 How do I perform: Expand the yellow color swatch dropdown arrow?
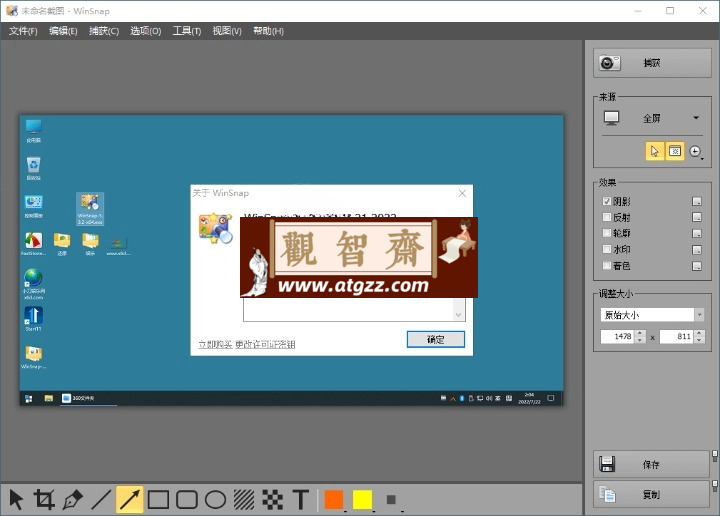(x=373, y=510)
